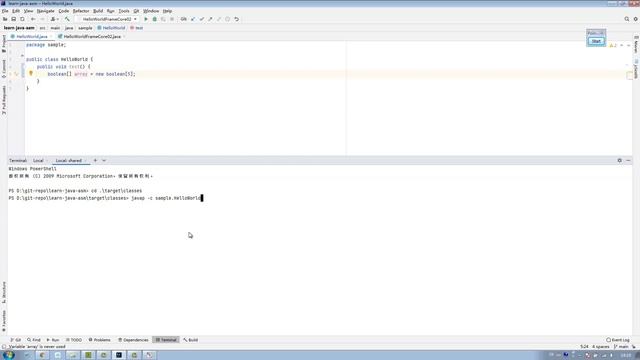The width and height of the screenshot is (640, 360).
Task: Open the Git tool window at bottom
Action: [x=16, y=340]
